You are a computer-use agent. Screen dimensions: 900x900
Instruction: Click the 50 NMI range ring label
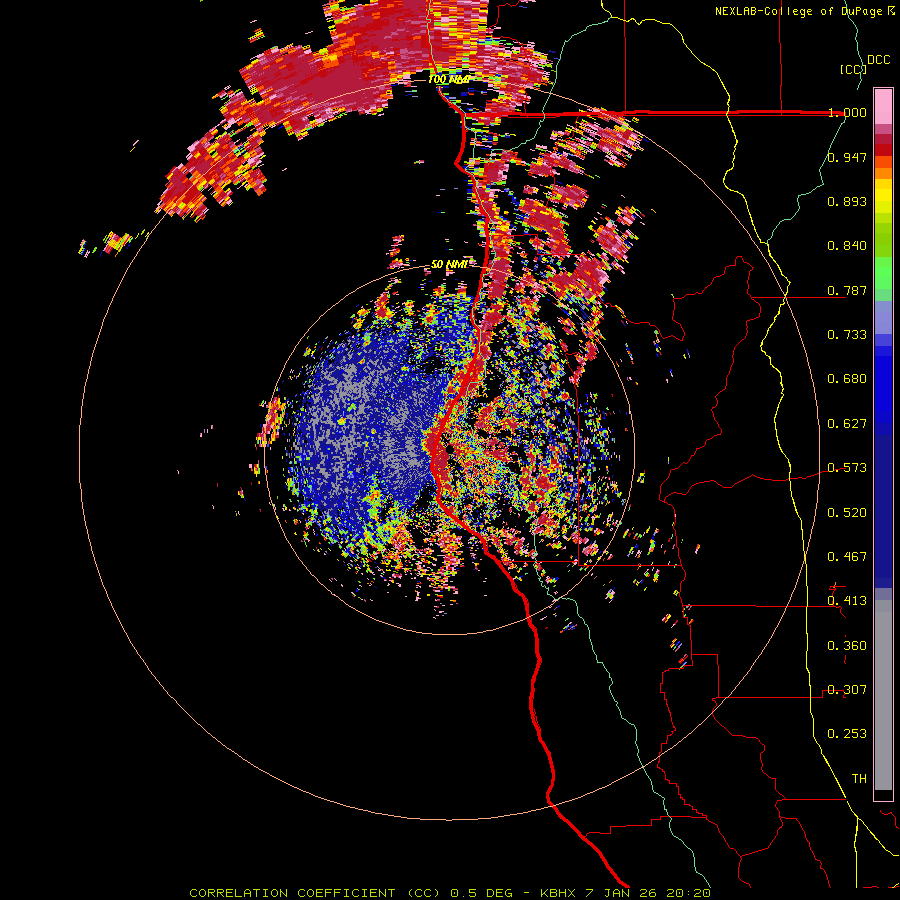[449, 265]
